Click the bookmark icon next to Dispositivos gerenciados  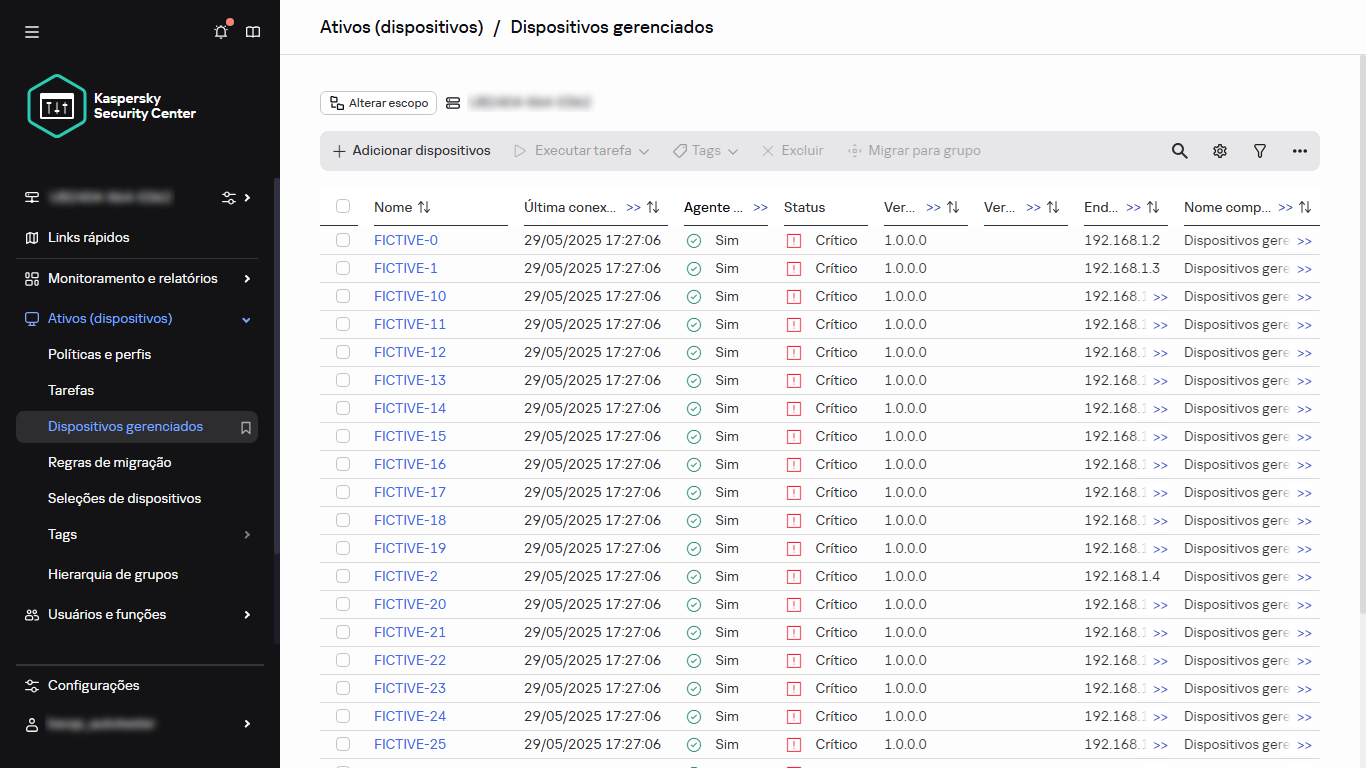[x=245, y=426]
